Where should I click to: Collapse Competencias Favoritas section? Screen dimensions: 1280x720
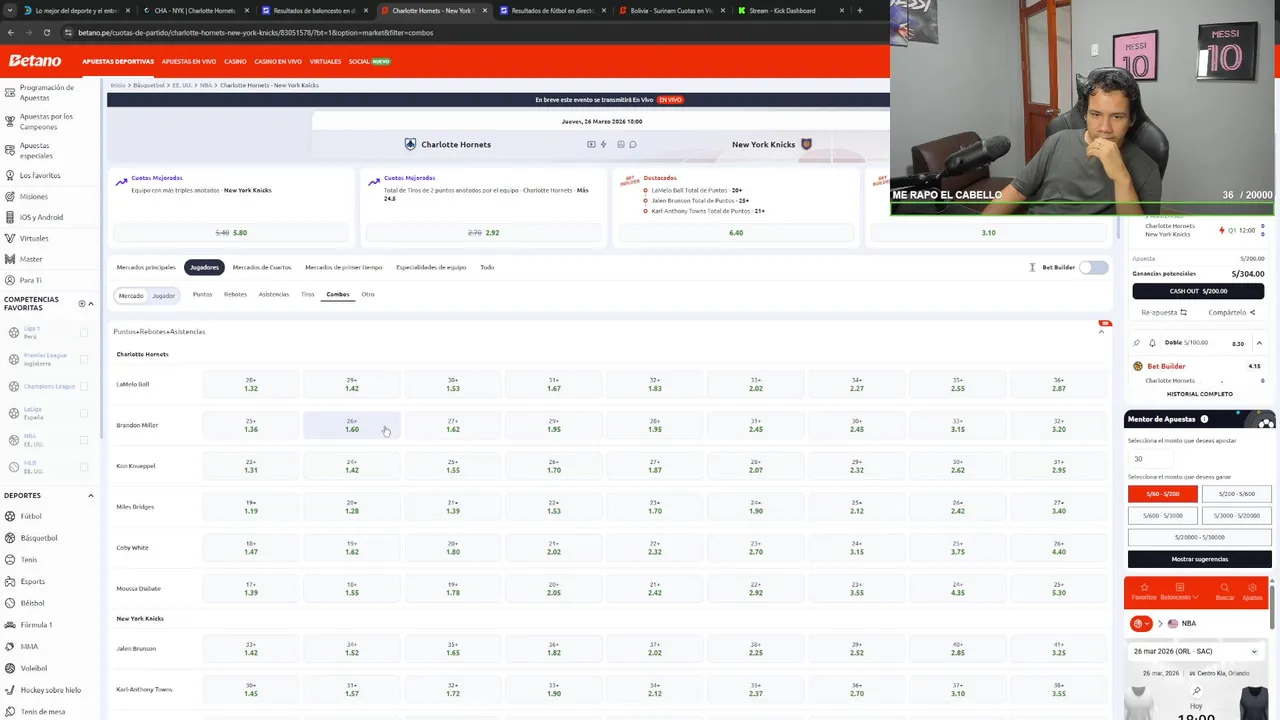coord(91,303)
